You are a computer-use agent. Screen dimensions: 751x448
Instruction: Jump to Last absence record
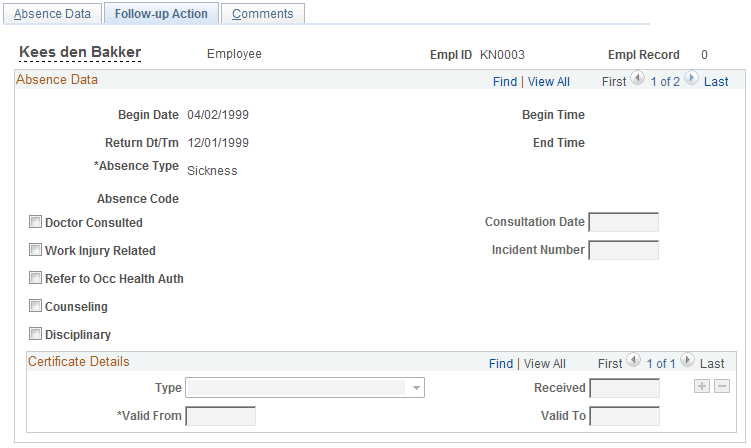[716, 82]
